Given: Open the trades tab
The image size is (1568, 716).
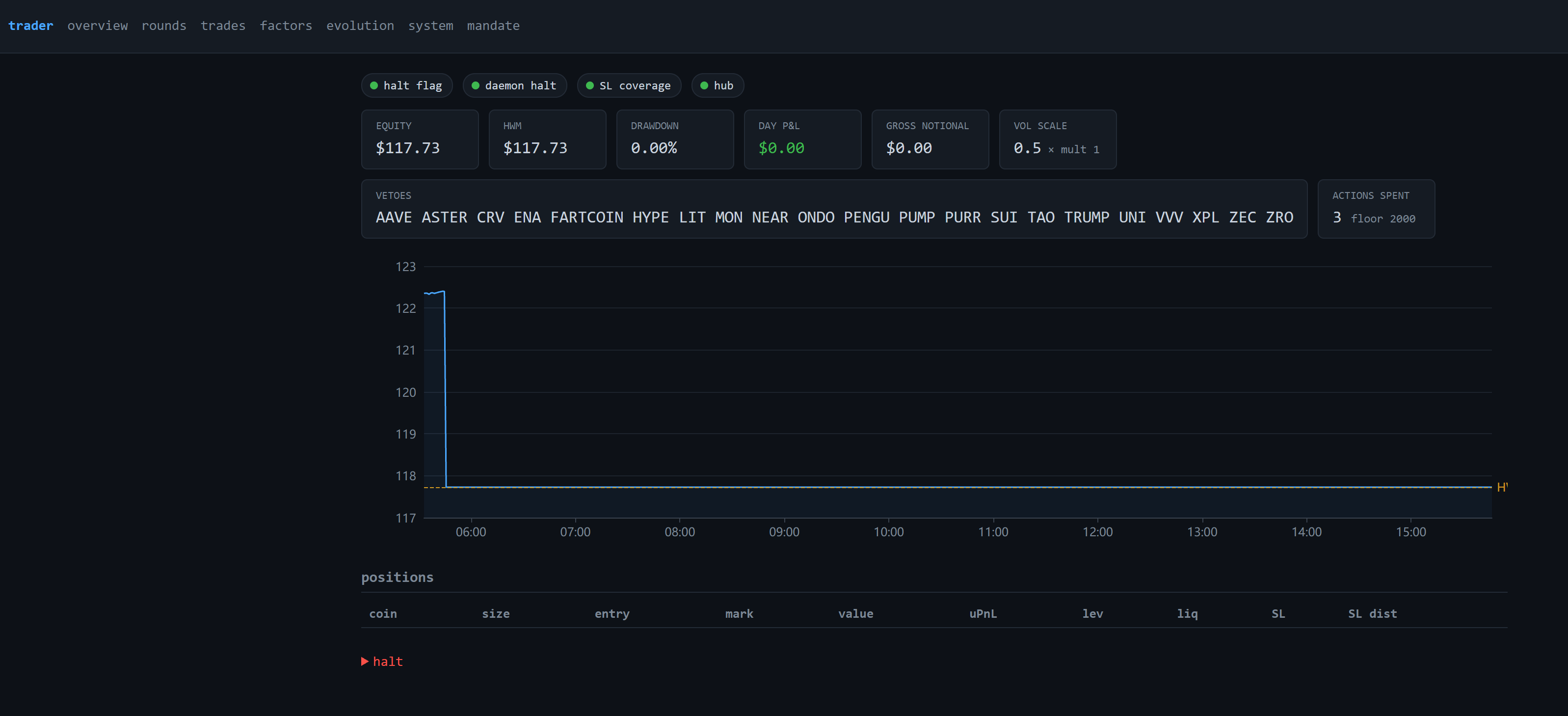Looking at the screenshot, I should coord(223,26).
